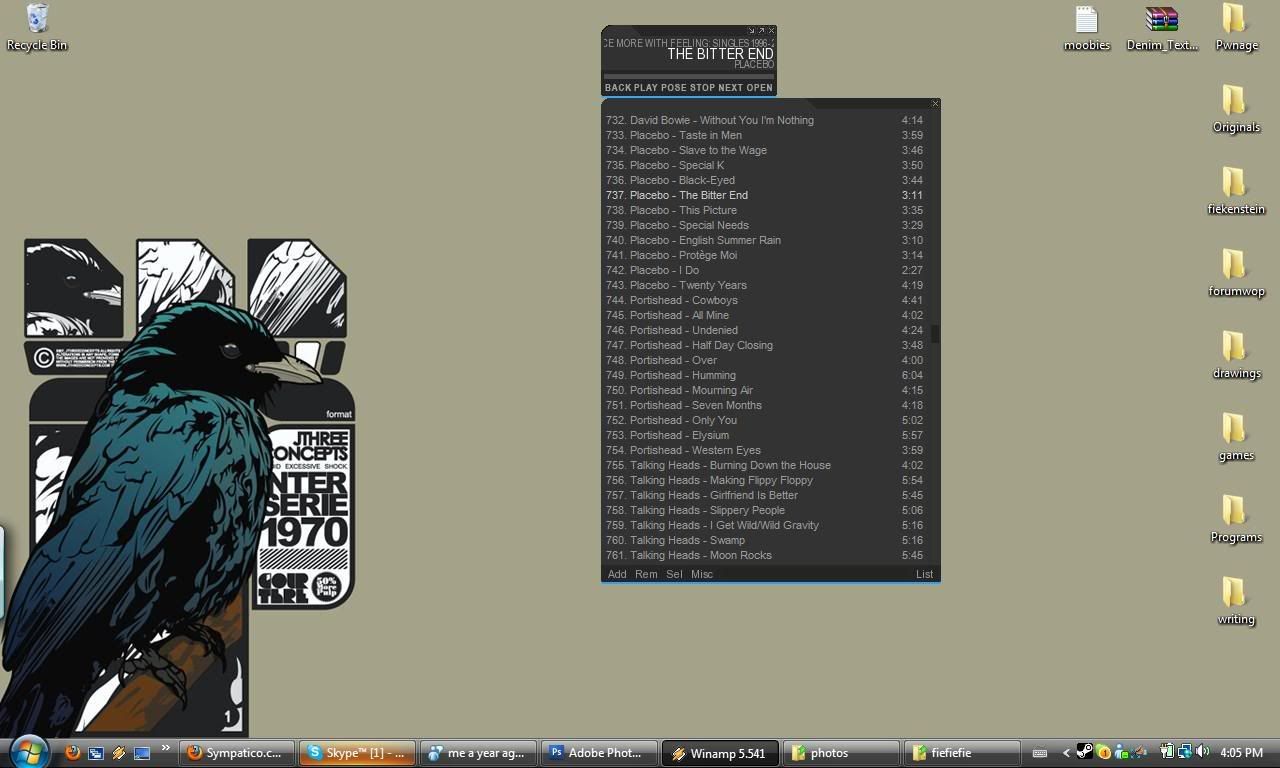Screen dimensions: 1280x768
Task: Switch to the photos folder taskbar button
Action: pyautogui.click(x=841, y=753)
